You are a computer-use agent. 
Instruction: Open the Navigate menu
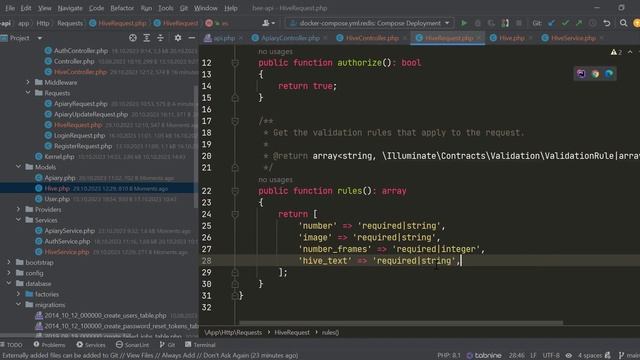coord(70,8)
